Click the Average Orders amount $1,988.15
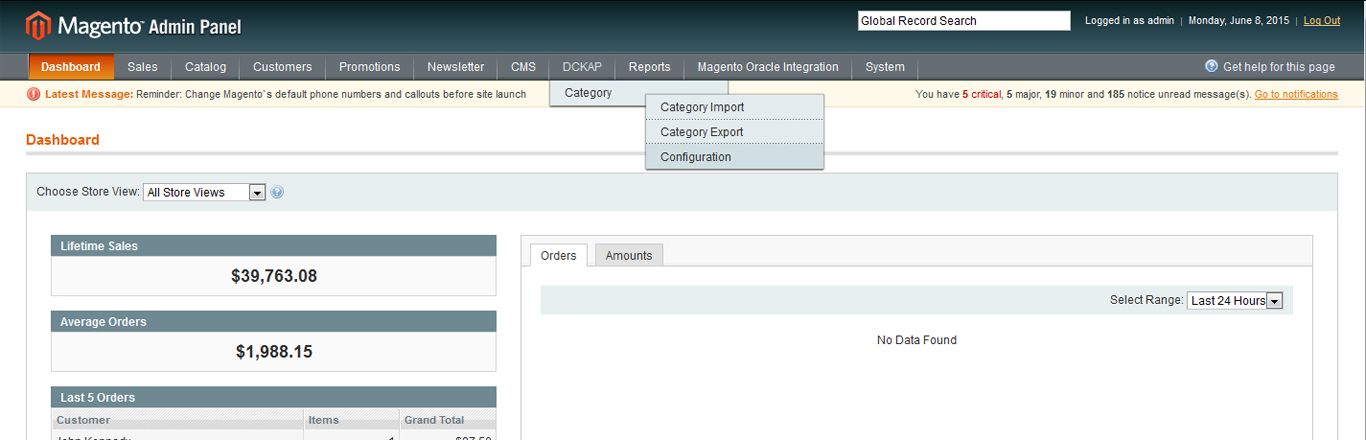 coord(274,352)
